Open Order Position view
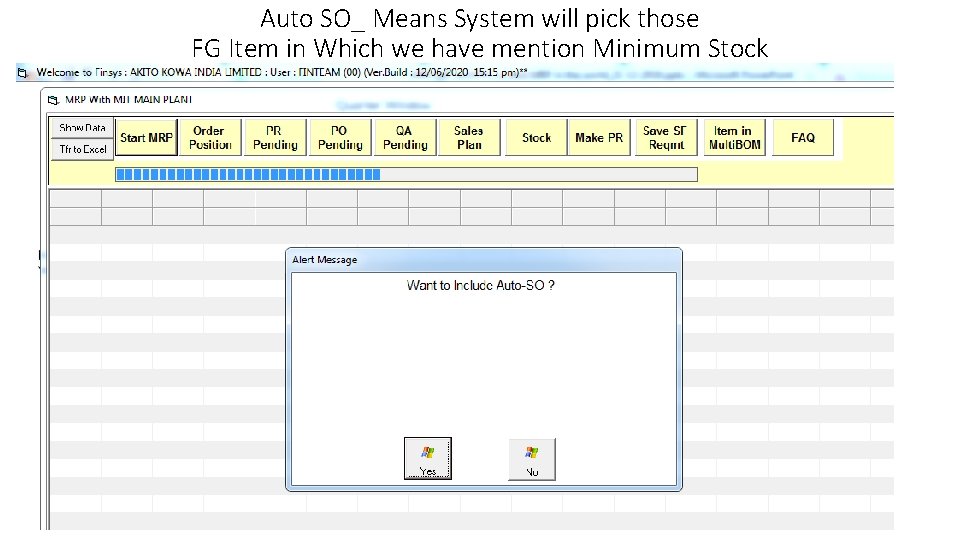Image resolution: width=960 pixels, height=540 pixels. [x=210, y=138]
